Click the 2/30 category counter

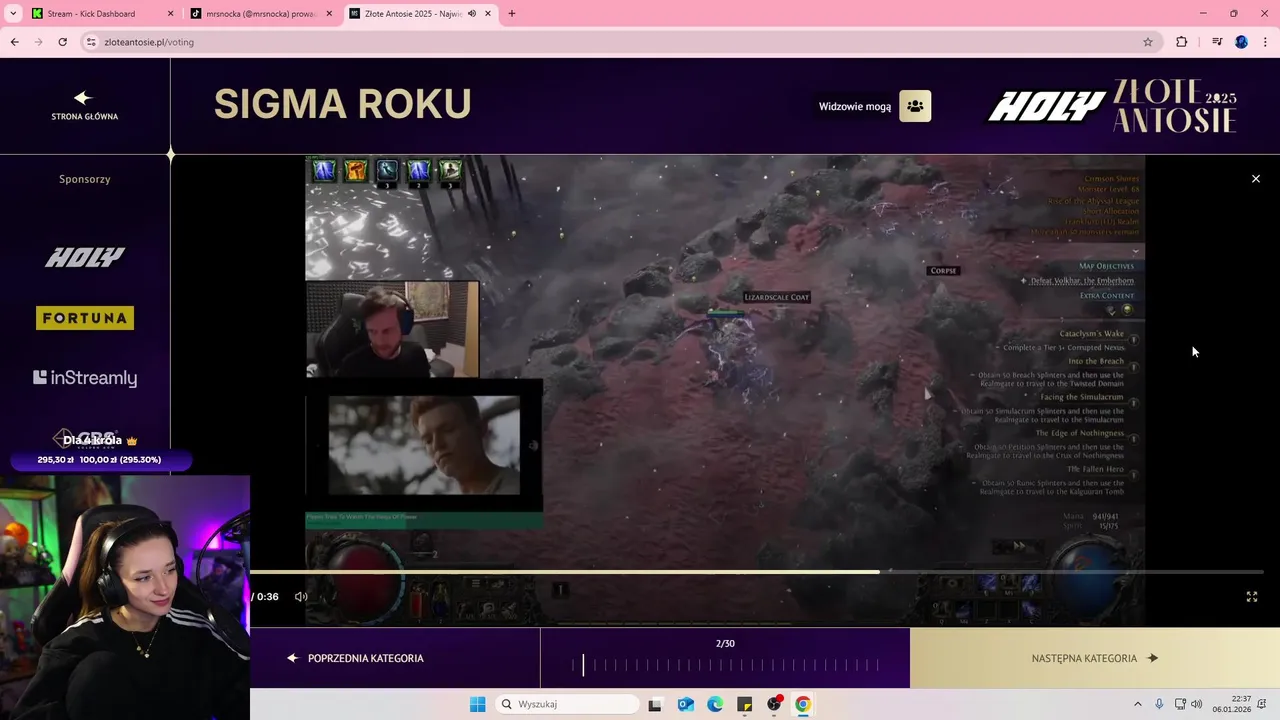pyautogui.click(x=725, y=644)
